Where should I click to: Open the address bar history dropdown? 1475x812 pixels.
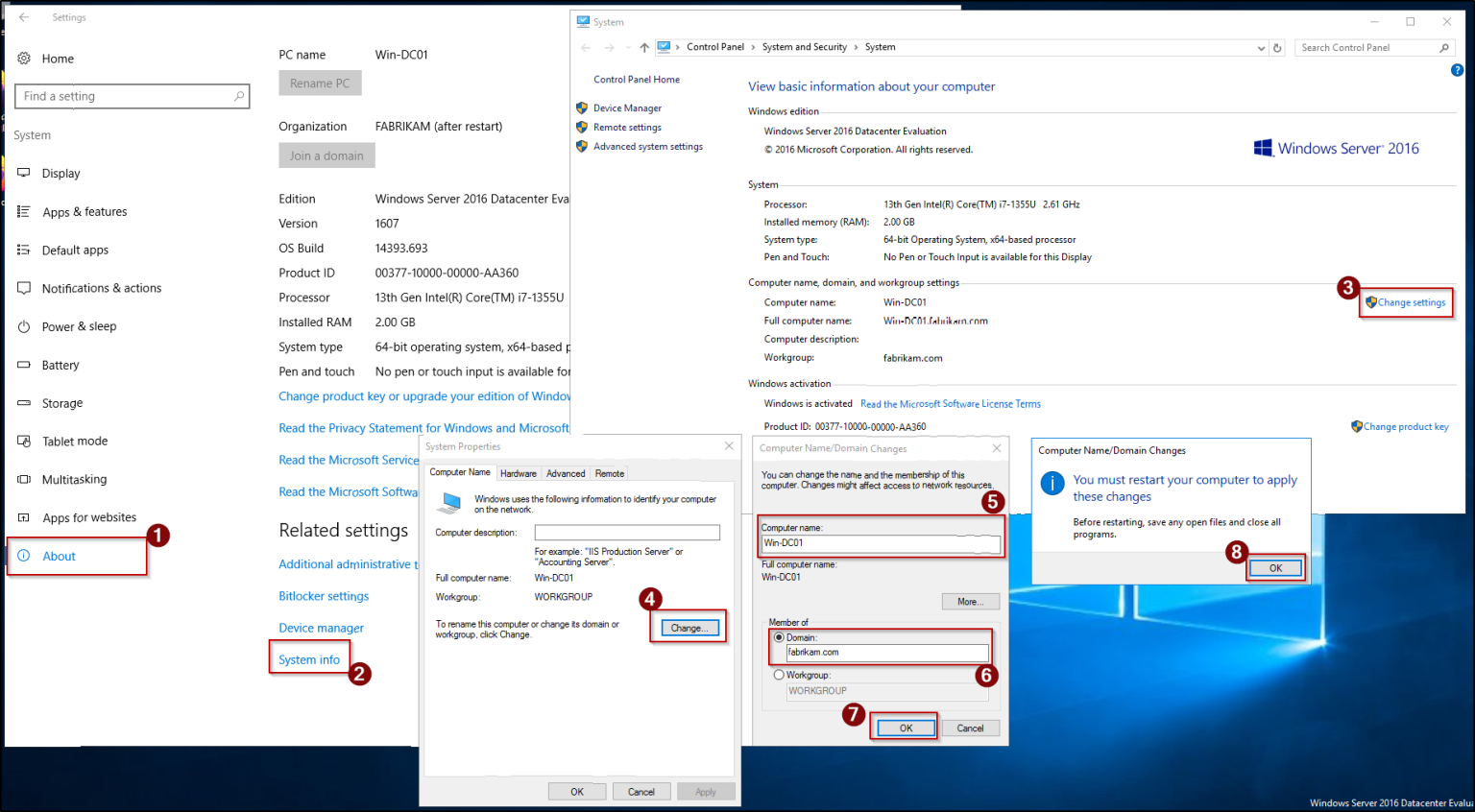point(1261,47)
